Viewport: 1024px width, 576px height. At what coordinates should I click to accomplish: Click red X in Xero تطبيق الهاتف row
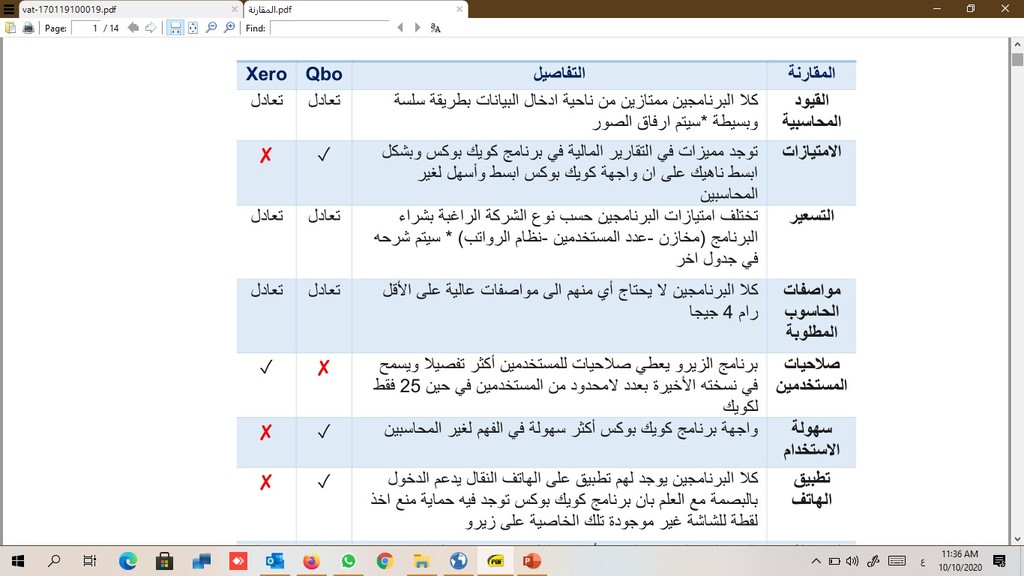(266, 483)
